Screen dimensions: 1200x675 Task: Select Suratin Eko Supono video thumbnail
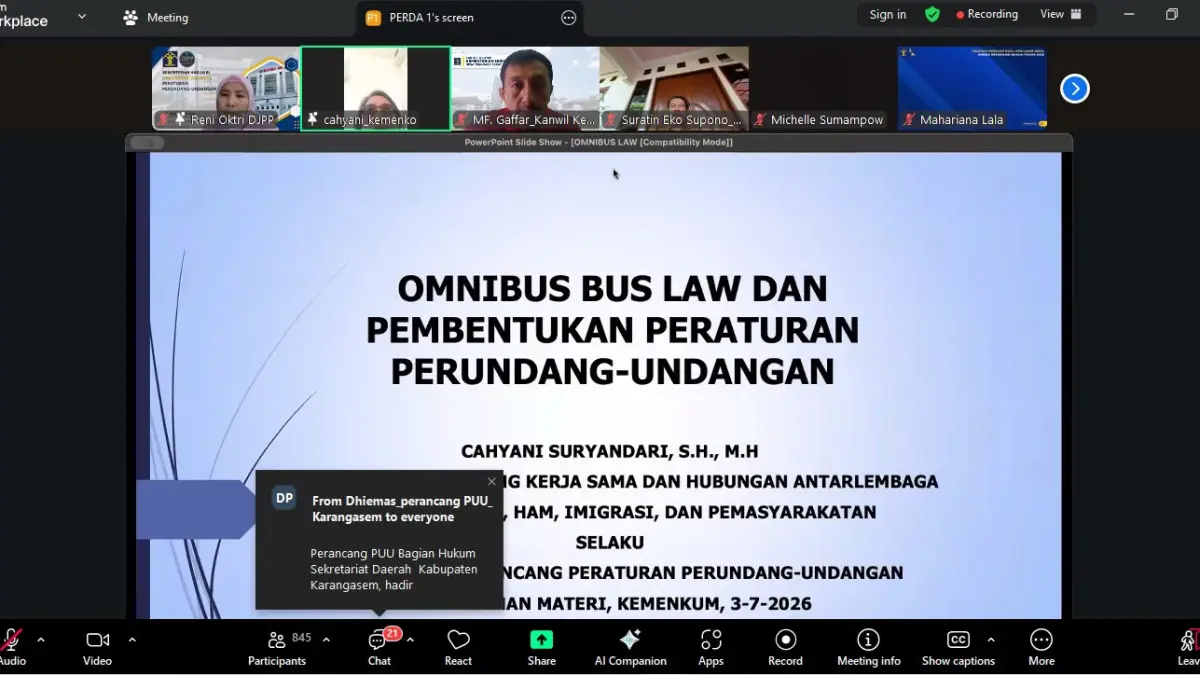674,88
